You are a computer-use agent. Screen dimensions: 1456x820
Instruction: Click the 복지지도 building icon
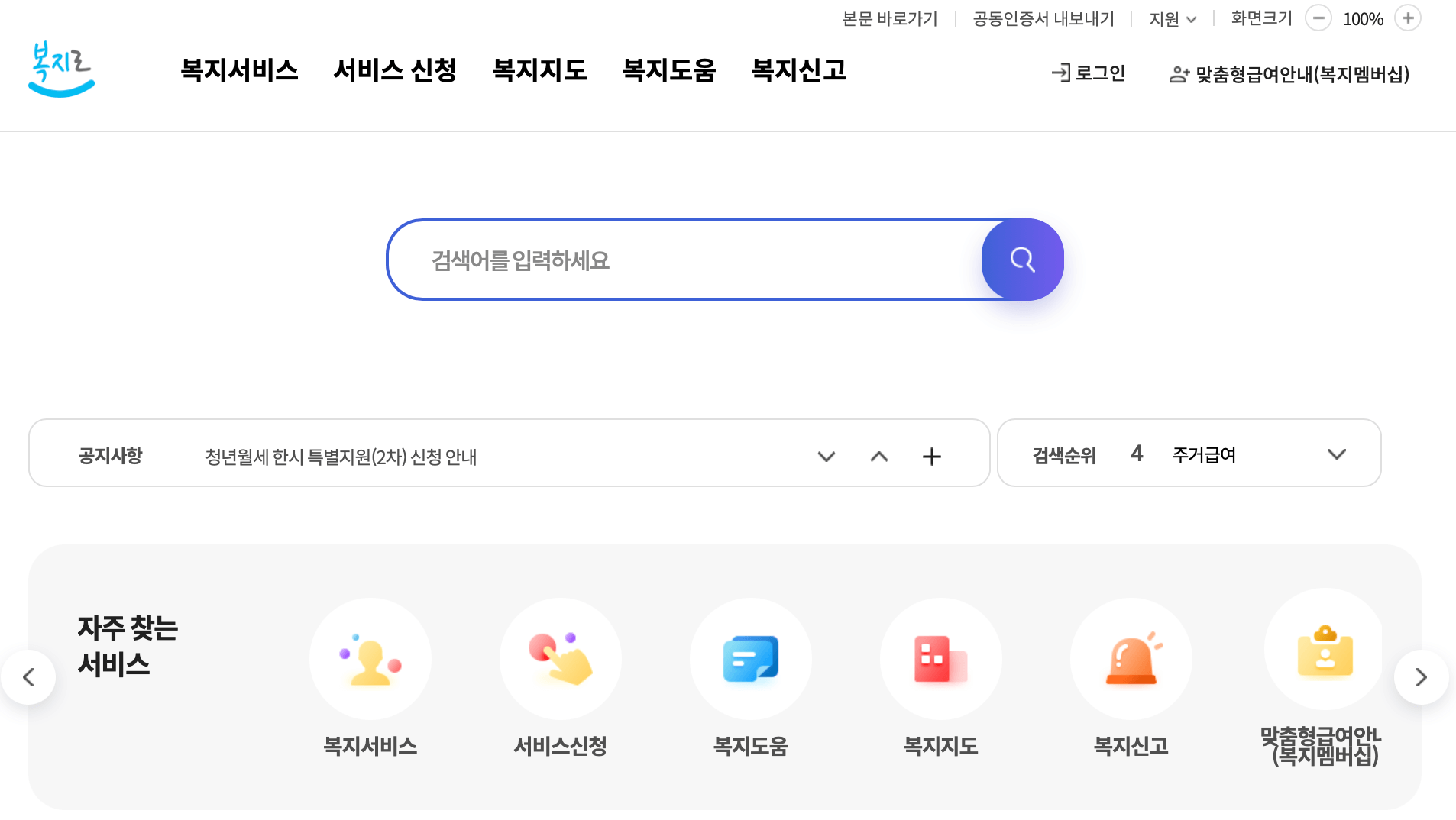tap(940, 658)
